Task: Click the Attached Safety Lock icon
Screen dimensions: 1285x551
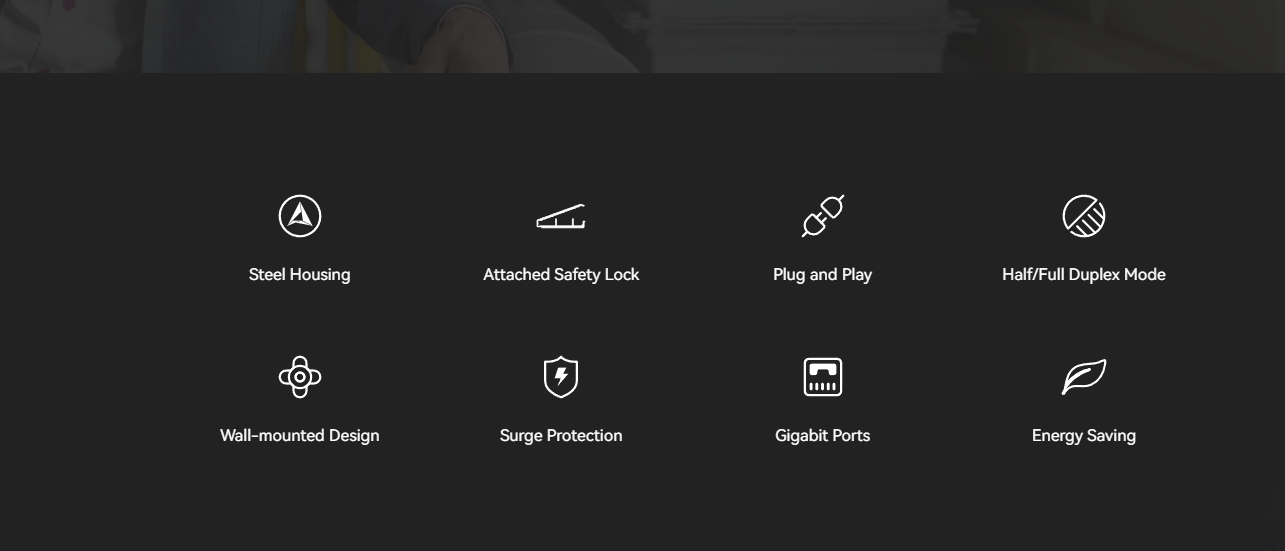Action: (561, 216)
